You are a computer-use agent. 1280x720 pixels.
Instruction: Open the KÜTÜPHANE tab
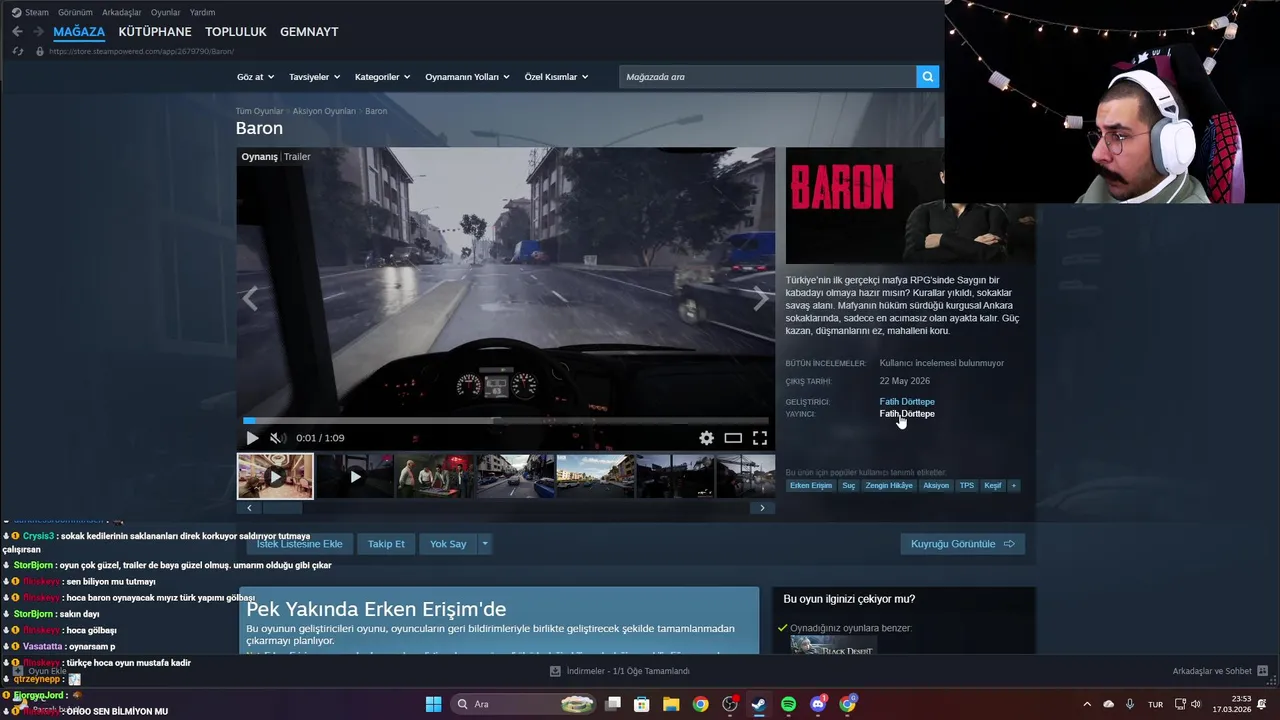pyautogui.click(x=155, y=32)
